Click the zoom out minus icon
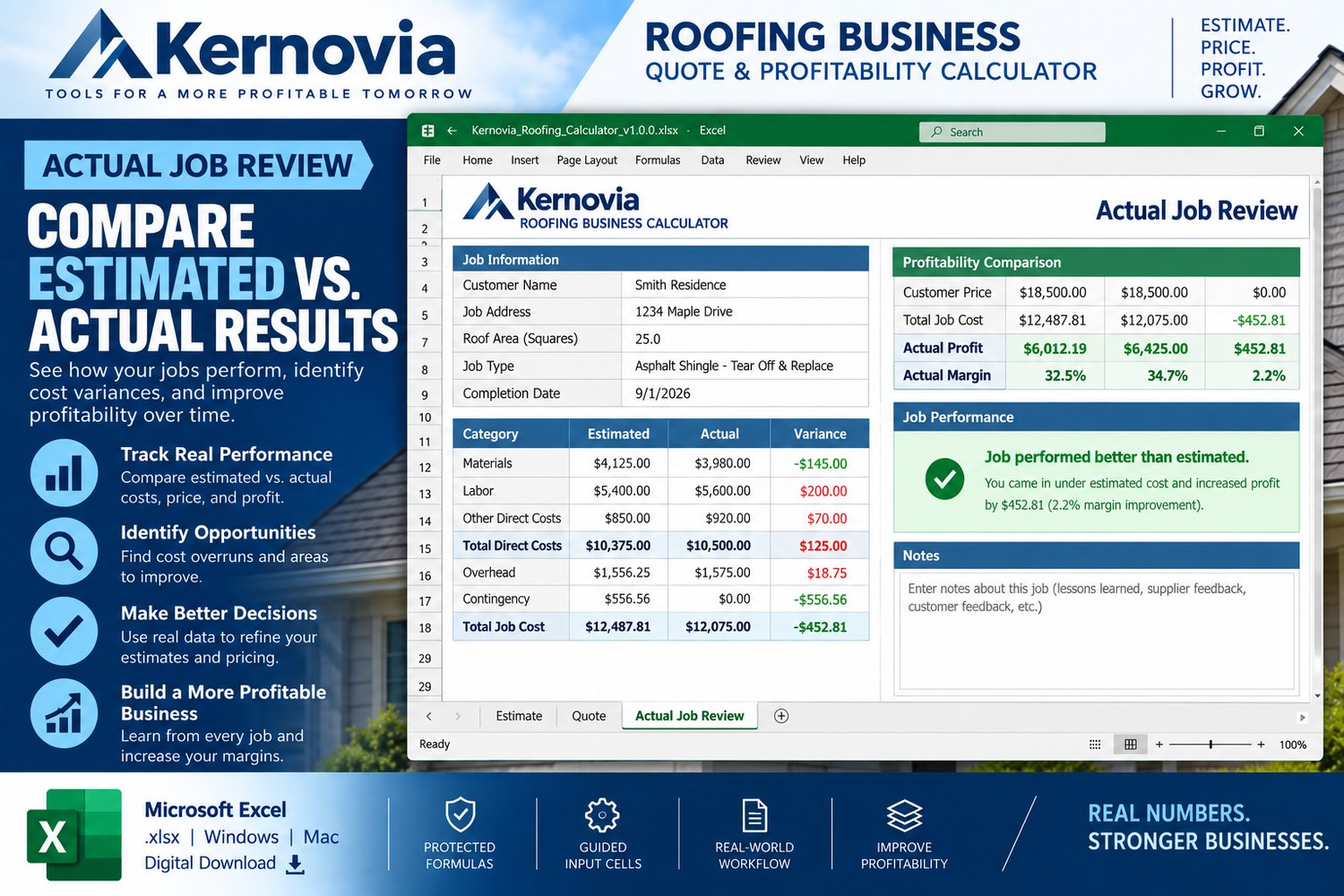Screen dimensions: 1344x896 pyautogui.click(x=1159, y=745)
